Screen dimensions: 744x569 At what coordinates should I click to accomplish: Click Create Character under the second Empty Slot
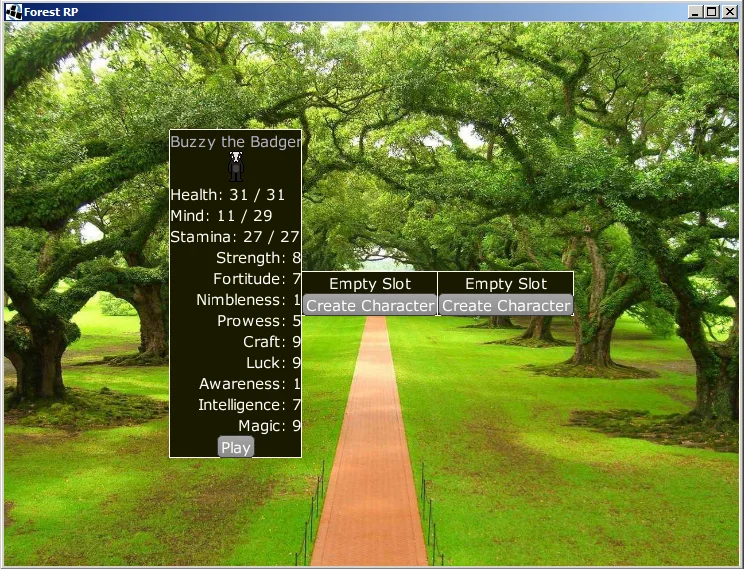click(506, 306)
